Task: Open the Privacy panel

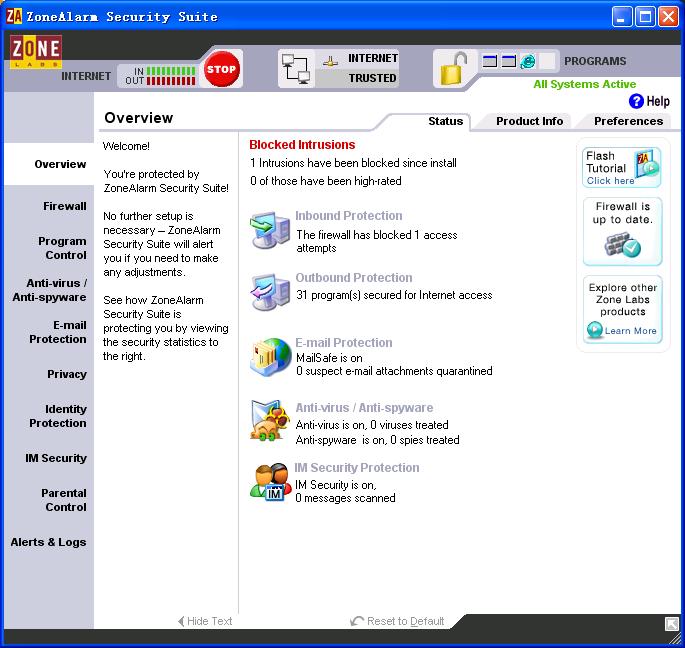Action: 66,374
